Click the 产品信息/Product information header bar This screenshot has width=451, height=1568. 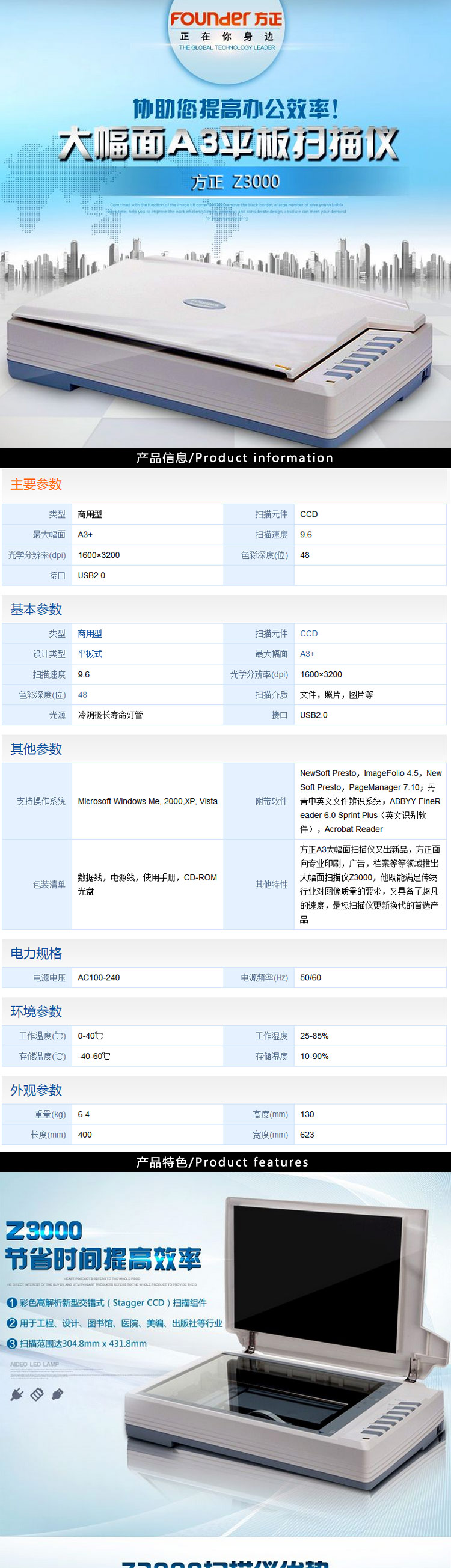pos(225,458)
